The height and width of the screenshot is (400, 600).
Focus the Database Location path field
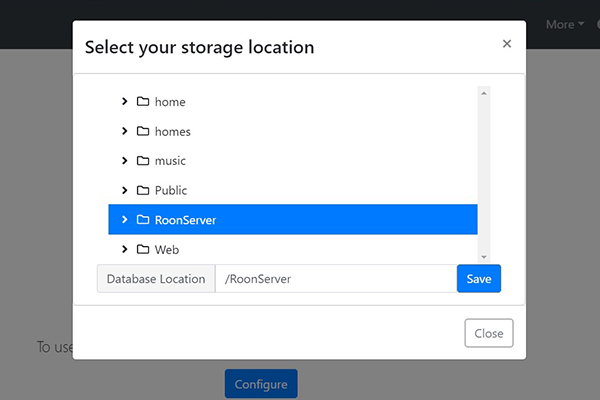click(336, 279)
